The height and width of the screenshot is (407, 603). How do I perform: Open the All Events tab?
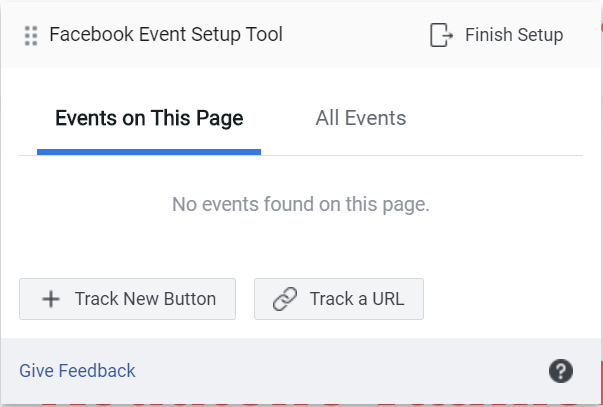(361, 118)
